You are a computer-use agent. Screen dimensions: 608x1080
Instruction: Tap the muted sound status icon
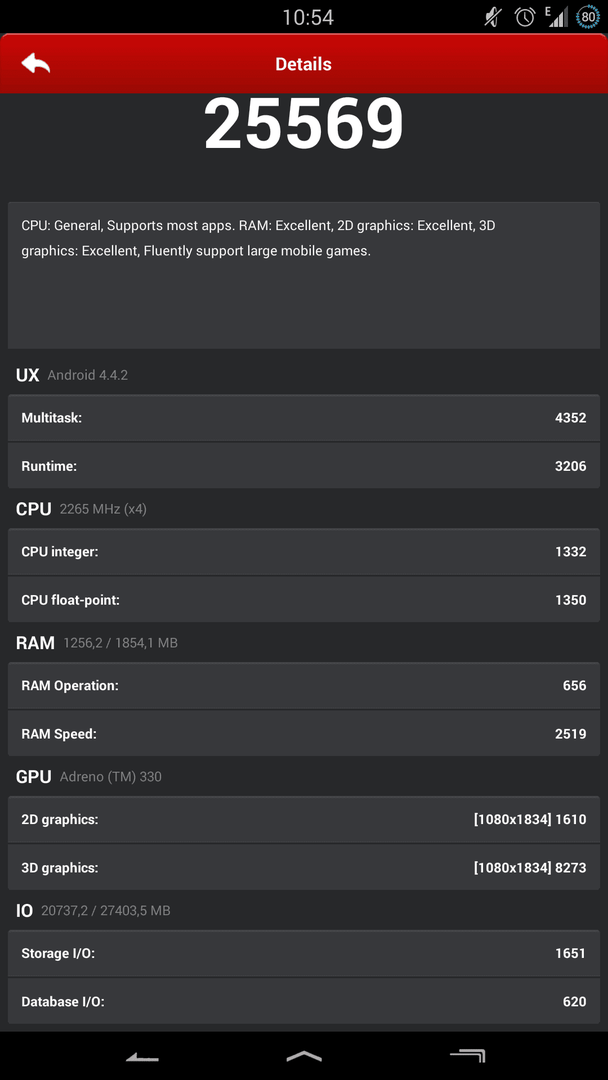[x=493, y=17]
